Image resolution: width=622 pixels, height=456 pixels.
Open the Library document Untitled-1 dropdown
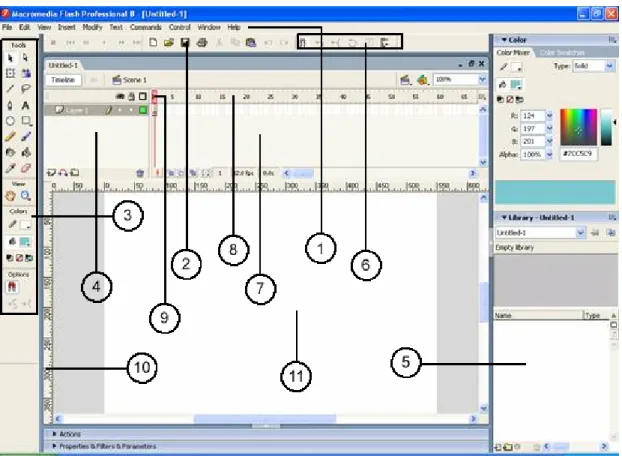click(x=581, y=233)
